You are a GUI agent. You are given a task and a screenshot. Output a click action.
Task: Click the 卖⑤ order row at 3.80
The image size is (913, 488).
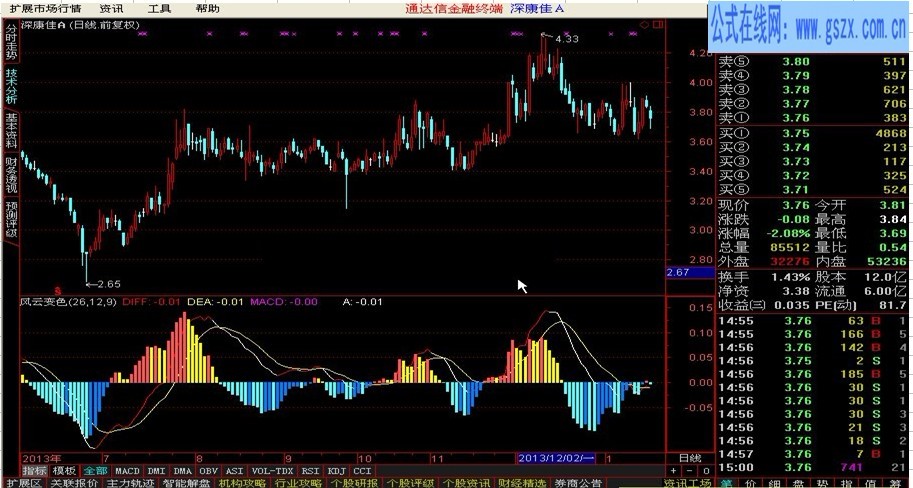click(812, 62)
